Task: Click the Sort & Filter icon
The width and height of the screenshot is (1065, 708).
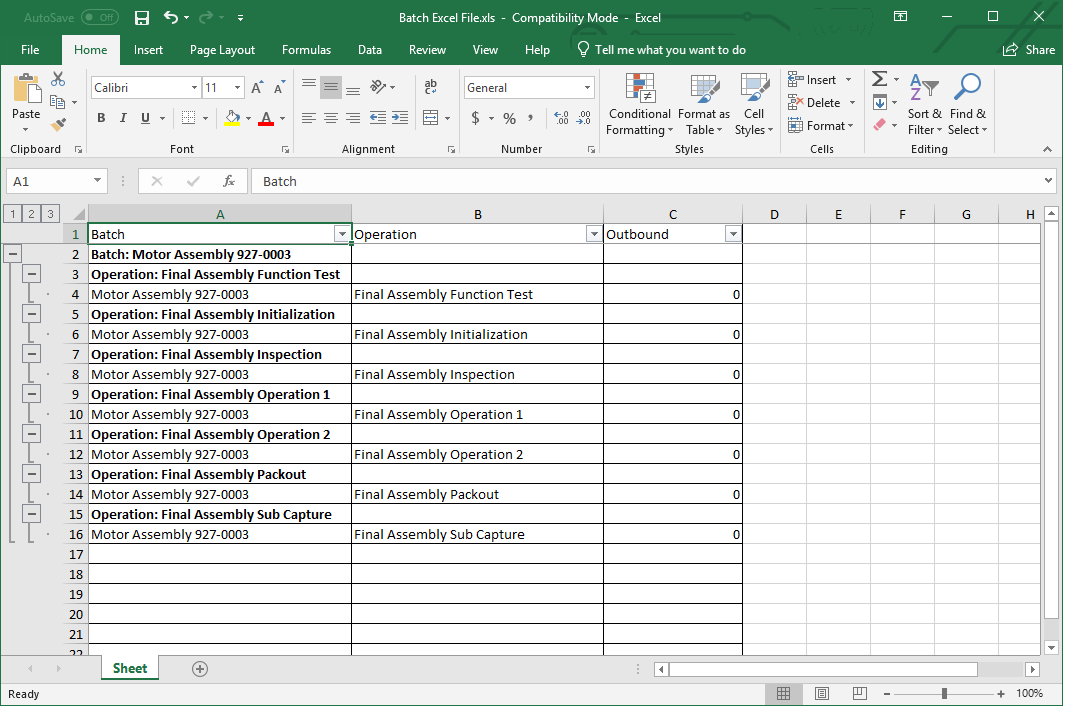Action: click(x=924, y=105)
